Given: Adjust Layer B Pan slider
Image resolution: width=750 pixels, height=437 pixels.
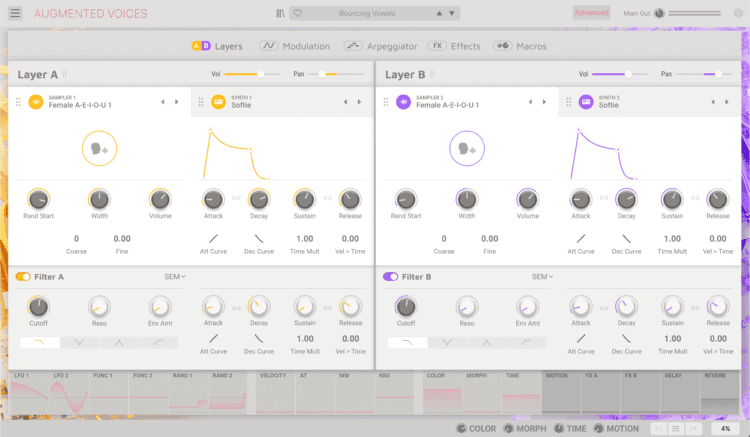Looking at the screenshot, I should click(704, 74).
